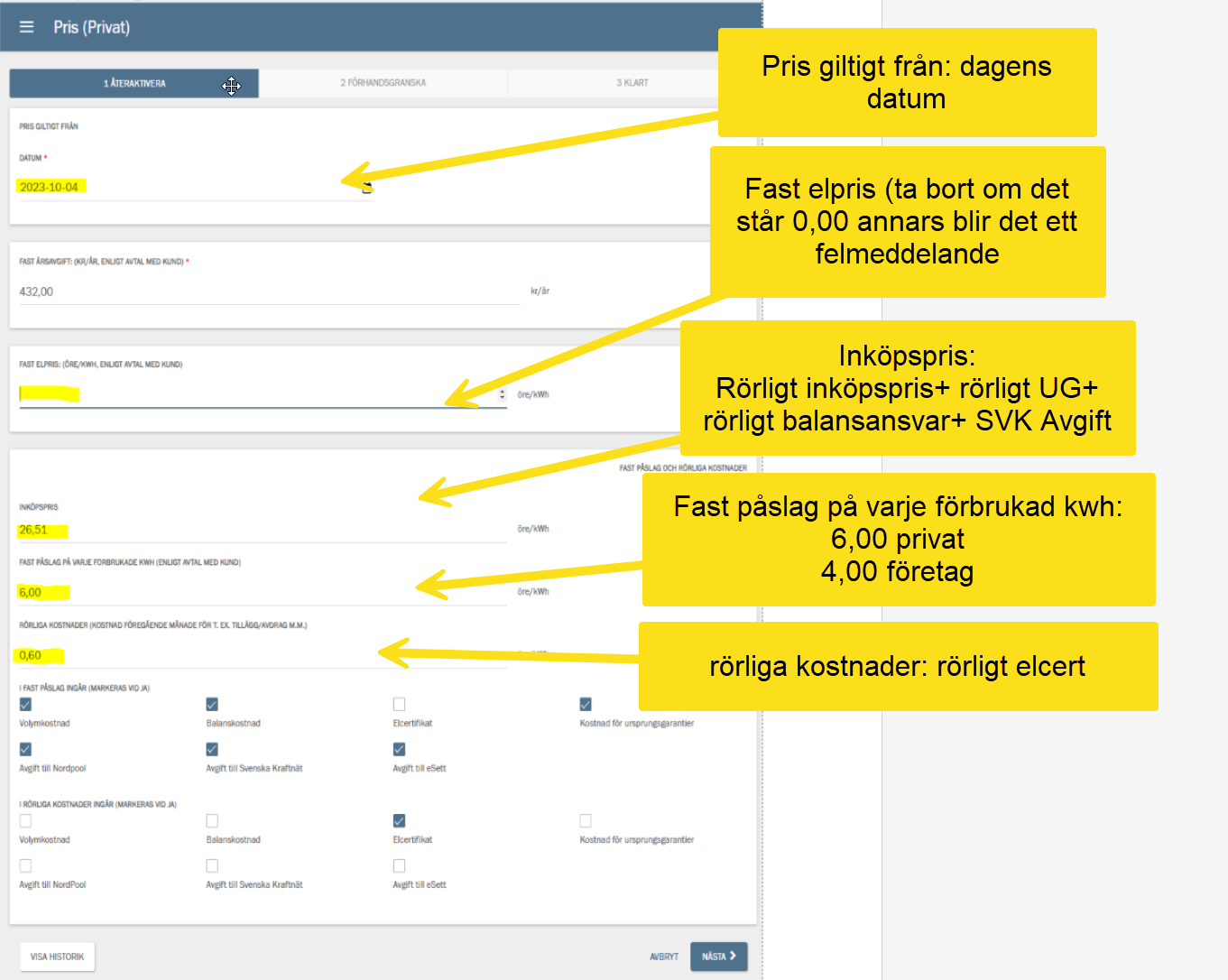
Task: Click the Rörliga kostnader field showing 0,60
Action: pyautogui.click(x=253, y=656)
